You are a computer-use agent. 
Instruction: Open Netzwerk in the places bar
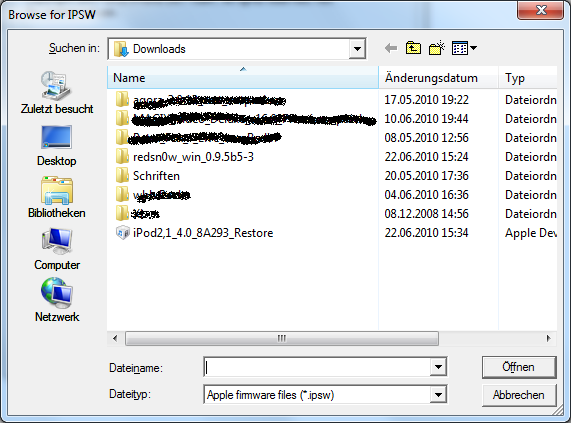point(57,301)
